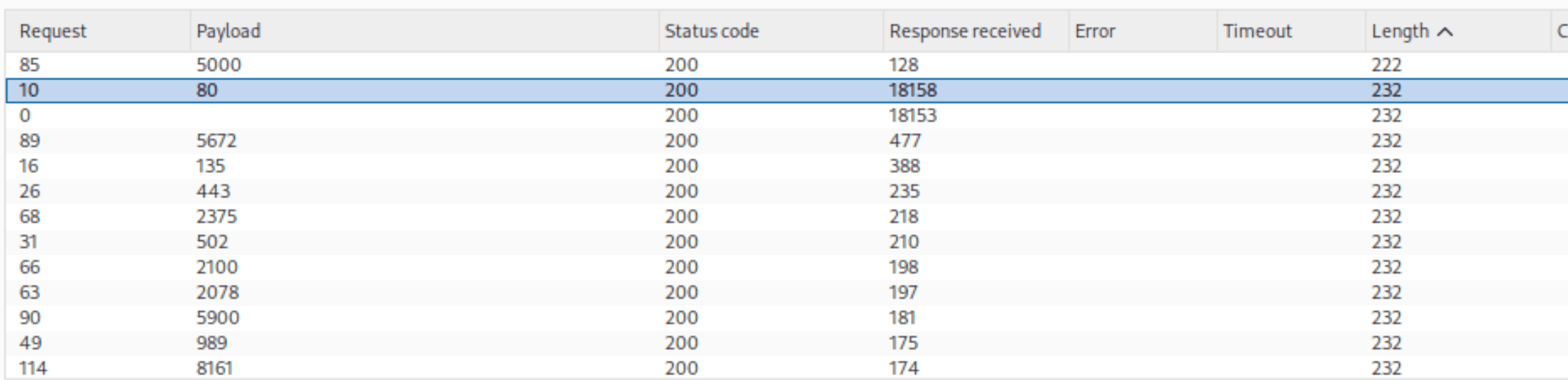Image resolution: width=1568 pixels, height=380 pixels.
Task: Sort results by the Payload column header
Action: 424,31
